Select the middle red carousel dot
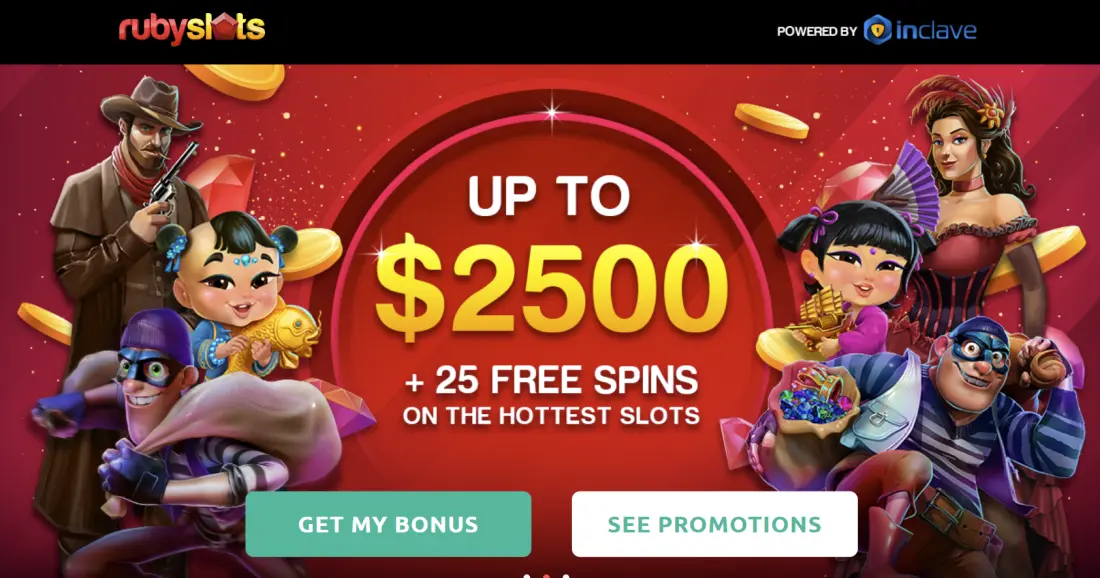Viewport: 1100px width, 578px height. click(547, 576)
